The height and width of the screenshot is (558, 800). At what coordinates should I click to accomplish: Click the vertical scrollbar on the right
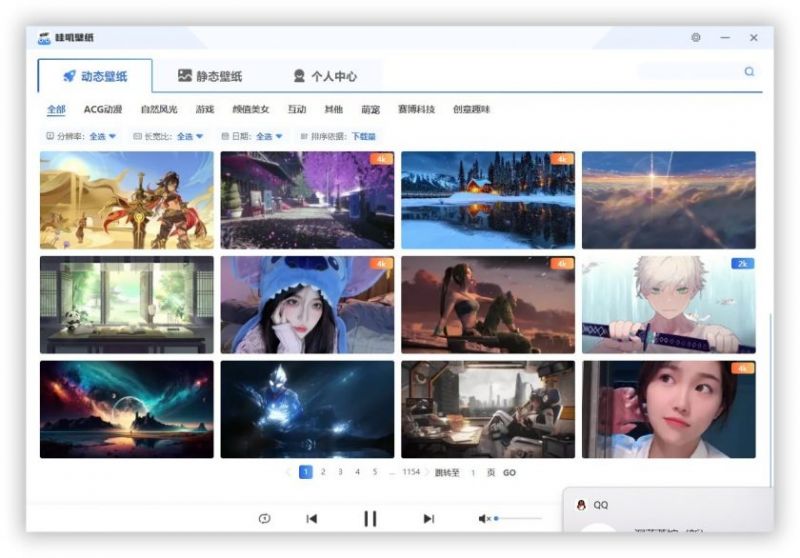coord(770,400)
